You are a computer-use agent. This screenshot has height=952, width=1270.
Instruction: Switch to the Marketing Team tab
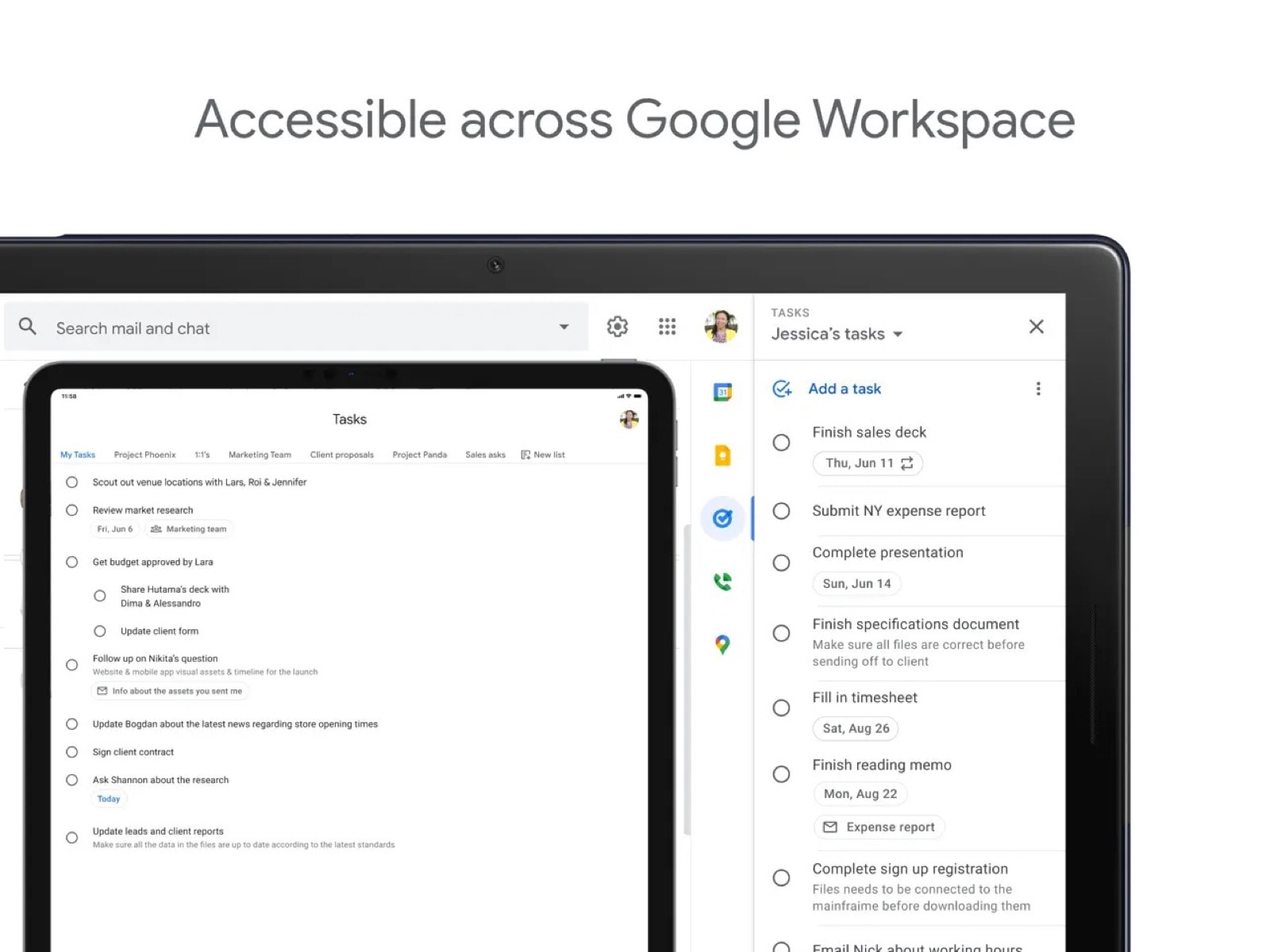click(x=260, y=455)
